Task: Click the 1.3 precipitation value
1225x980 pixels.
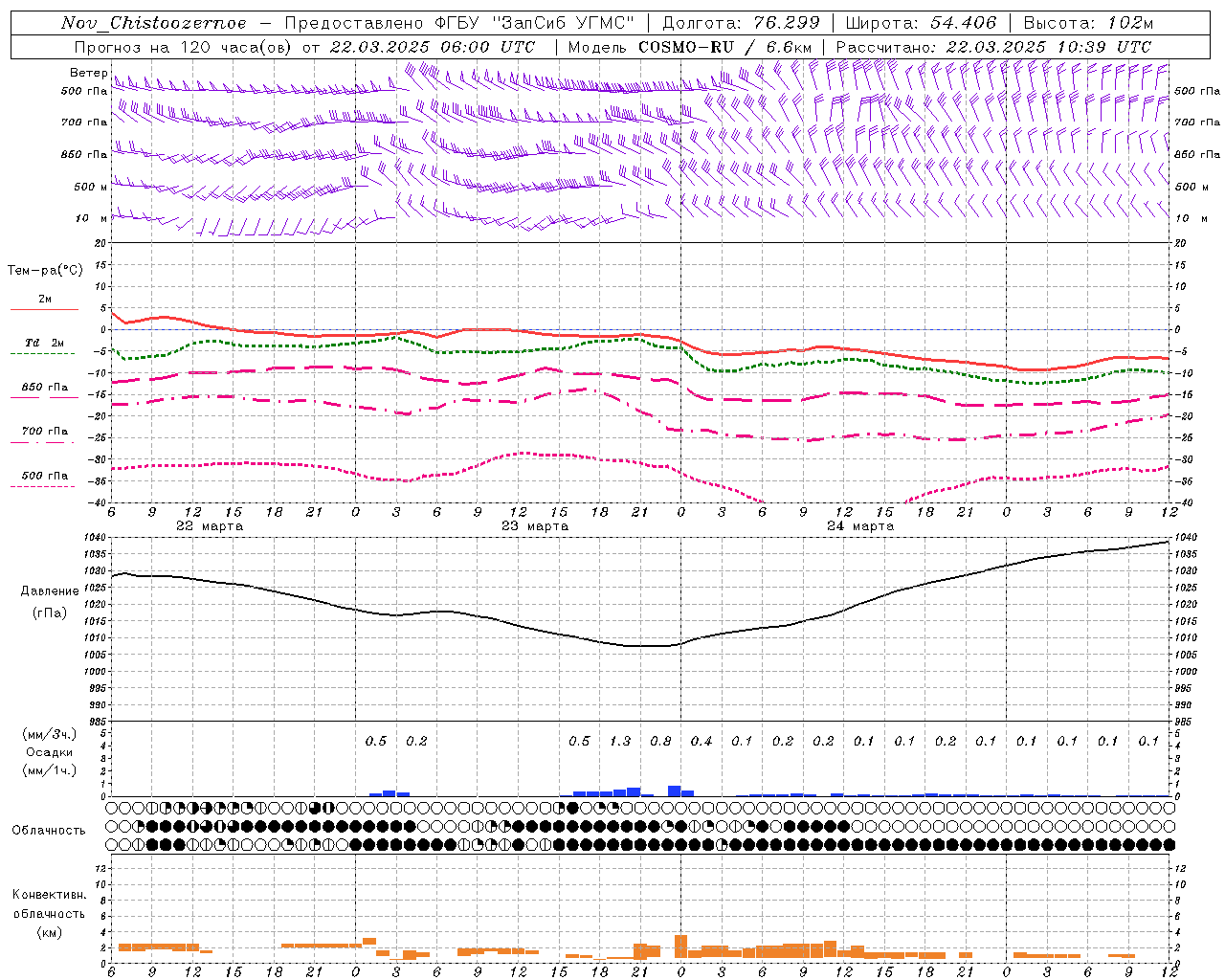Action: [x=620, y=741]
